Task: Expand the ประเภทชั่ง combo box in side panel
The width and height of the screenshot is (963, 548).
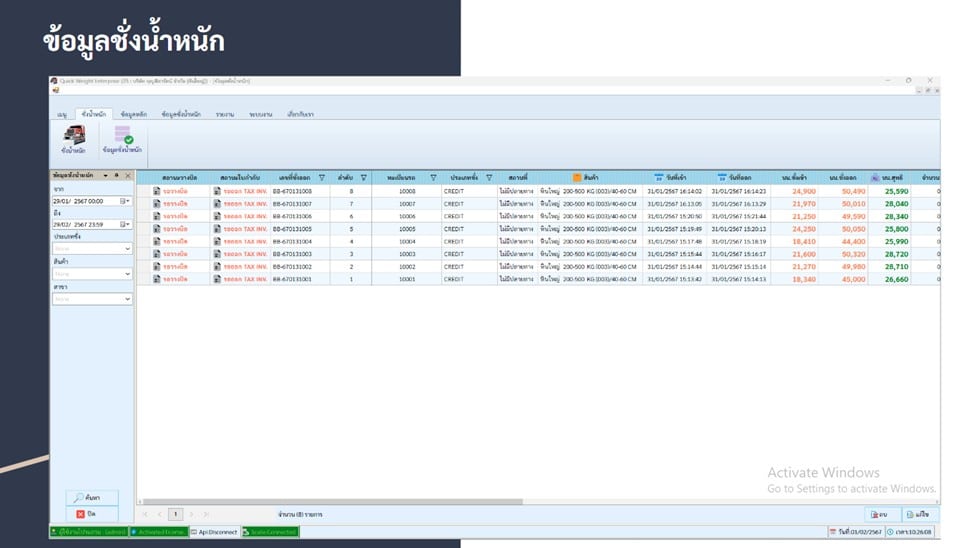Action: 127,249
